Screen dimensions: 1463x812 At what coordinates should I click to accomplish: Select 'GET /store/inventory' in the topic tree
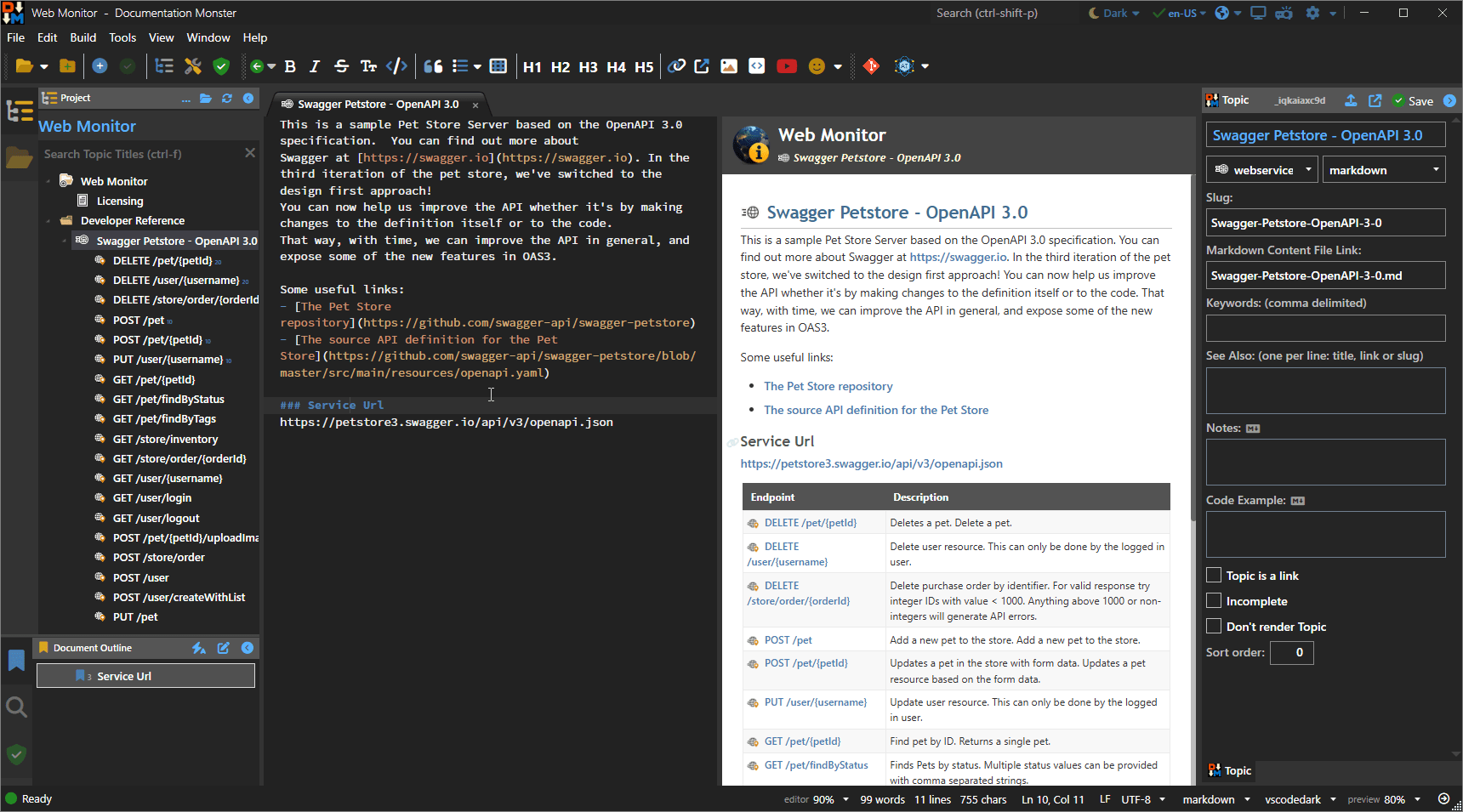point(165,440)
